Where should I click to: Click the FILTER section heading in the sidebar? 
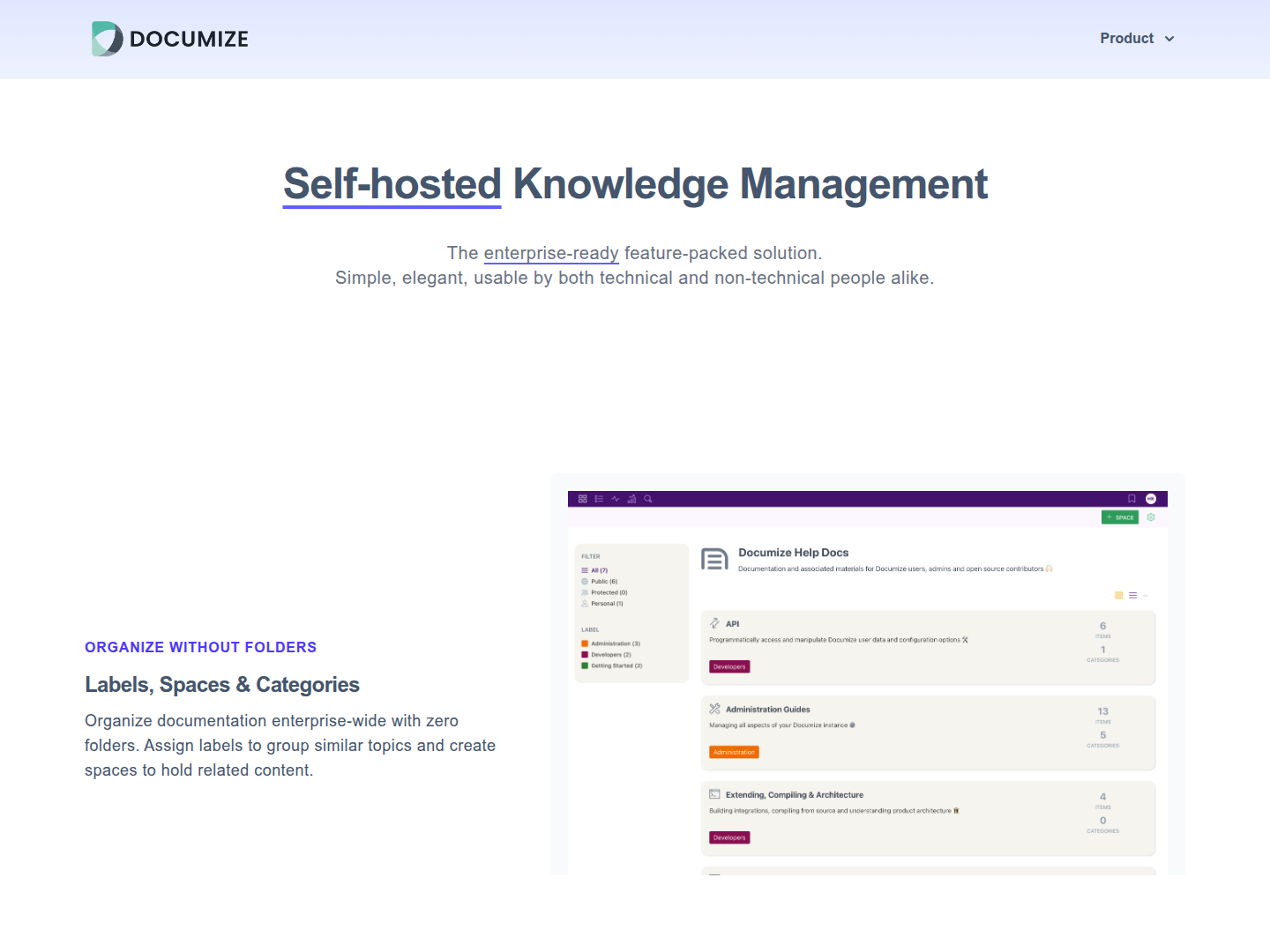(591, 557)
